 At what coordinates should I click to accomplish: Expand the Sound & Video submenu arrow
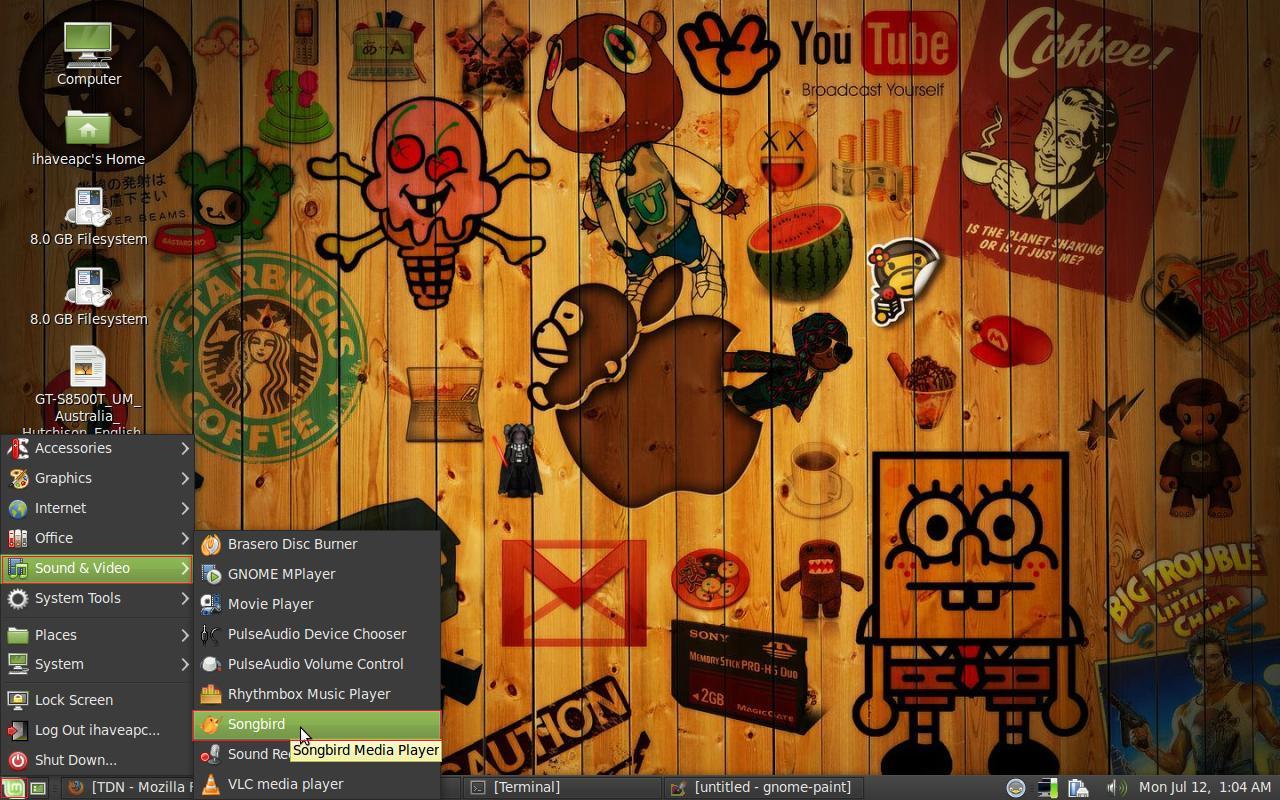(x=185, y=568)
